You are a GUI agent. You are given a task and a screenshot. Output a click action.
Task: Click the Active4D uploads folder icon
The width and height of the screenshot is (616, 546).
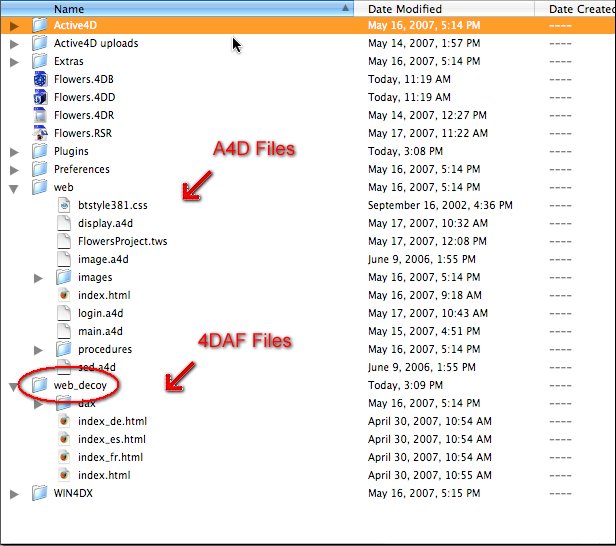coord(40,43)
